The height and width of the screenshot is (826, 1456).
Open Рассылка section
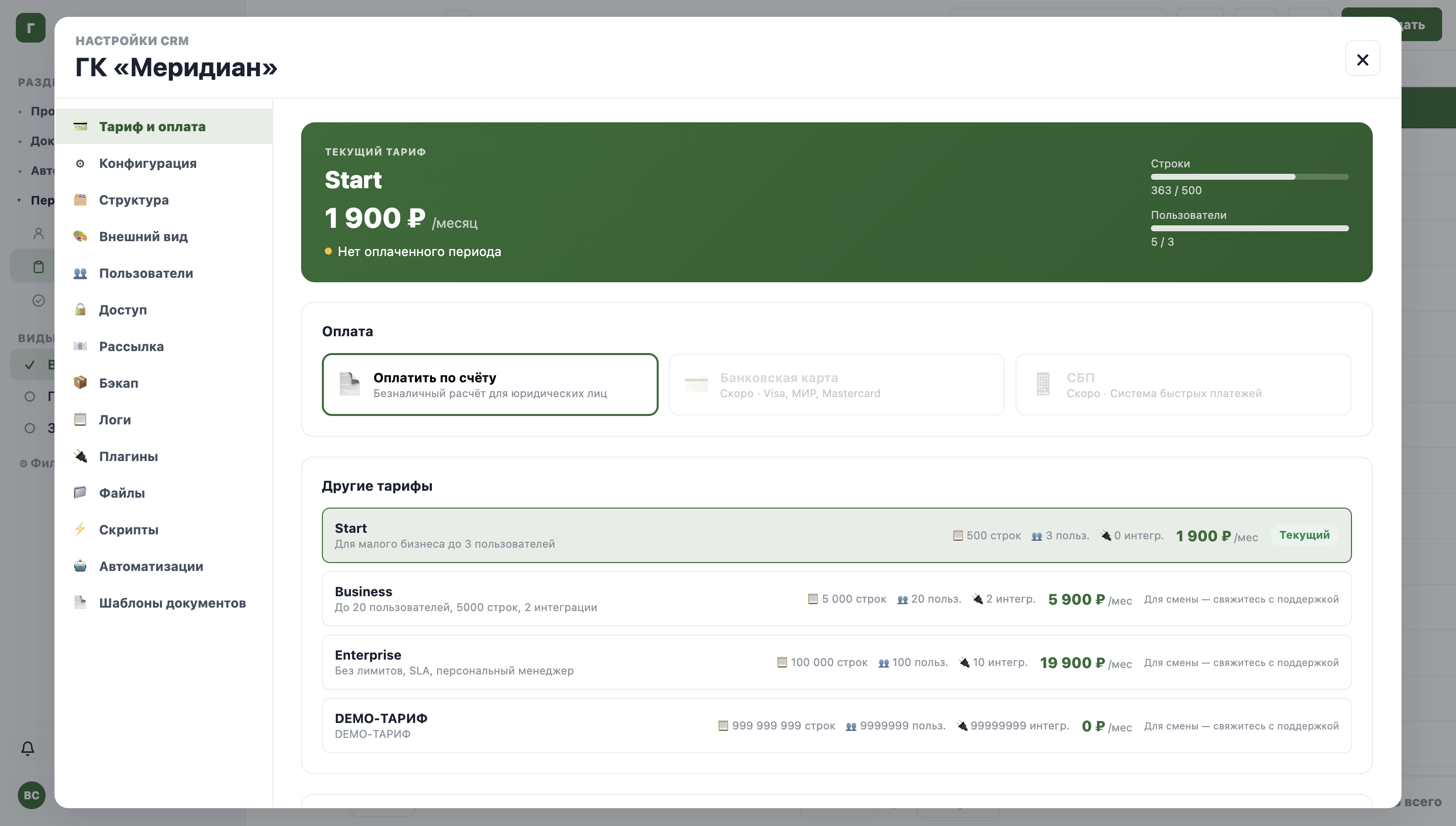point(164,347)
